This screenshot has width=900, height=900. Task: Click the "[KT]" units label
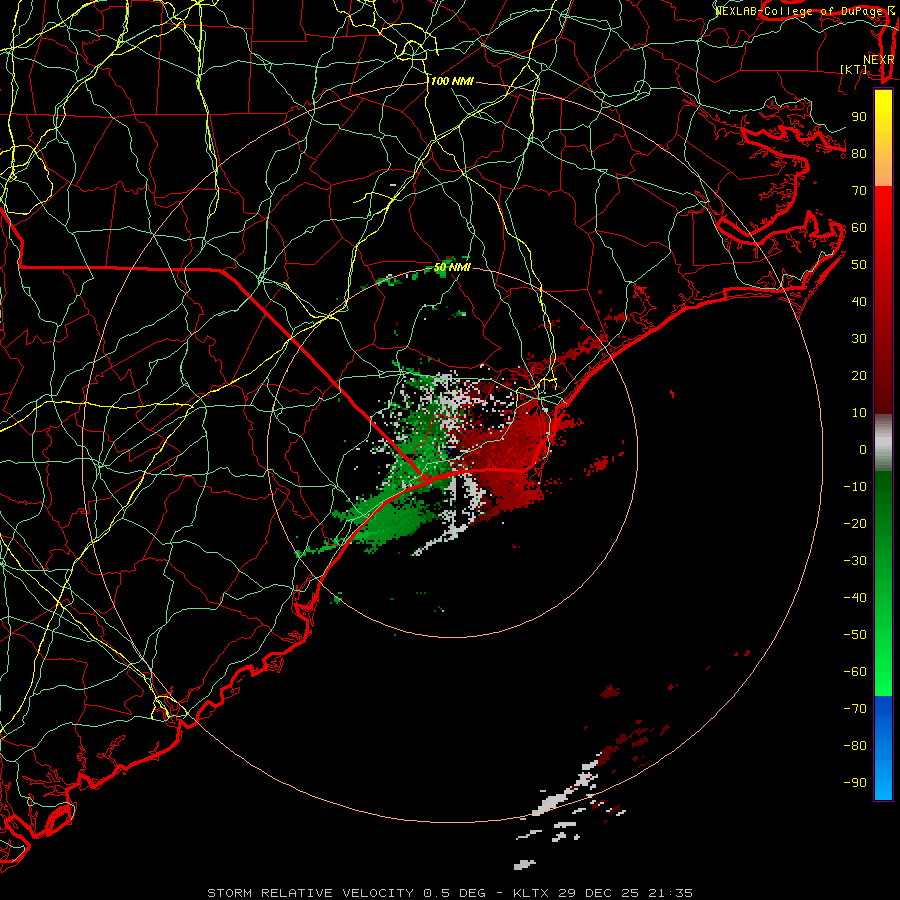click(x=854, y=69)
